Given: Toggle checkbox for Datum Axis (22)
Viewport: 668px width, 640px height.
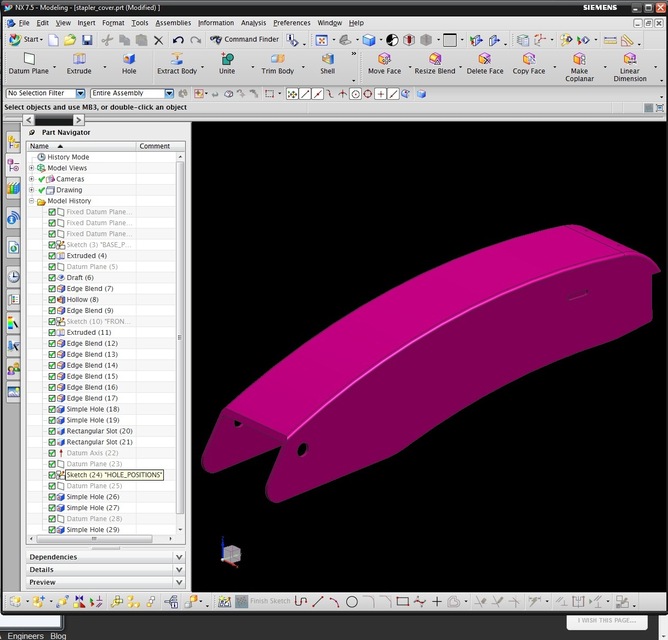Looking at the screenshot, I should pyautogui.click(x=52, y=453).
